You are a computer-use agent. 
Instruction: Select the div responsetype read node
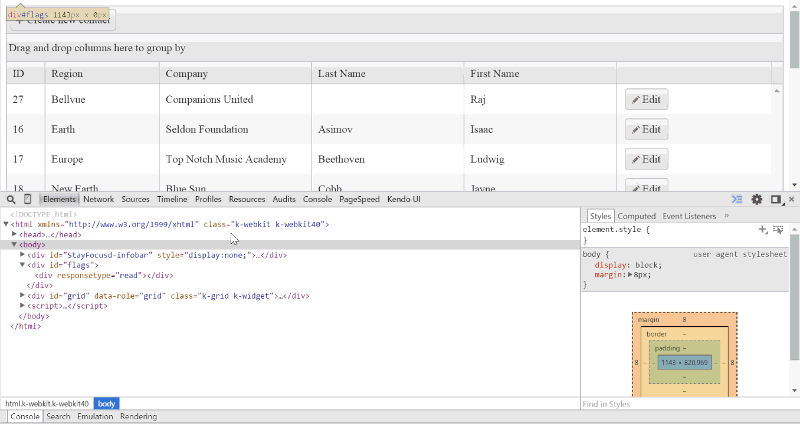pos(104,275)
